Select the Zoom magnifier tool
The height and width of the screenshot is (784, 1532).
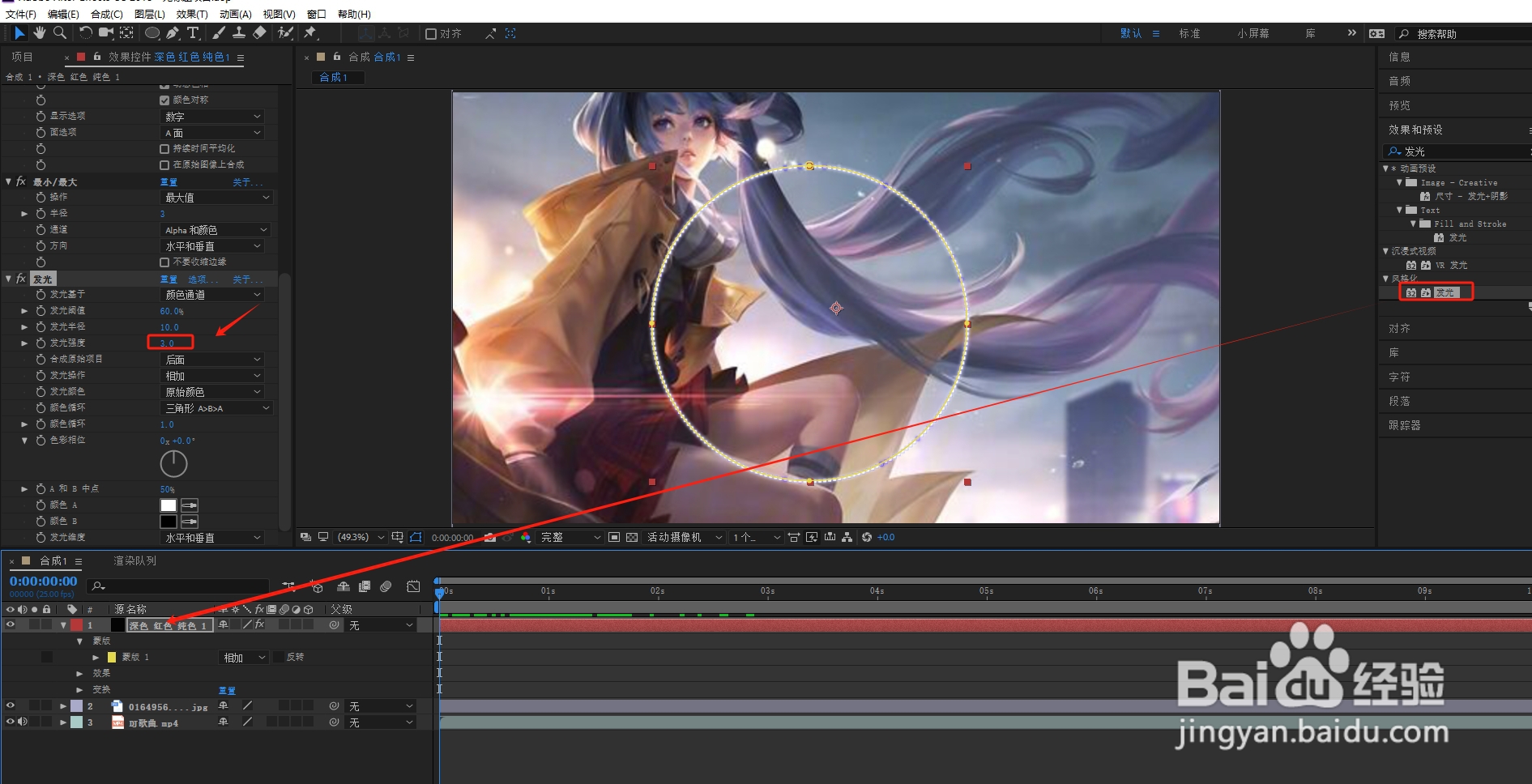[x=59, y=32]
